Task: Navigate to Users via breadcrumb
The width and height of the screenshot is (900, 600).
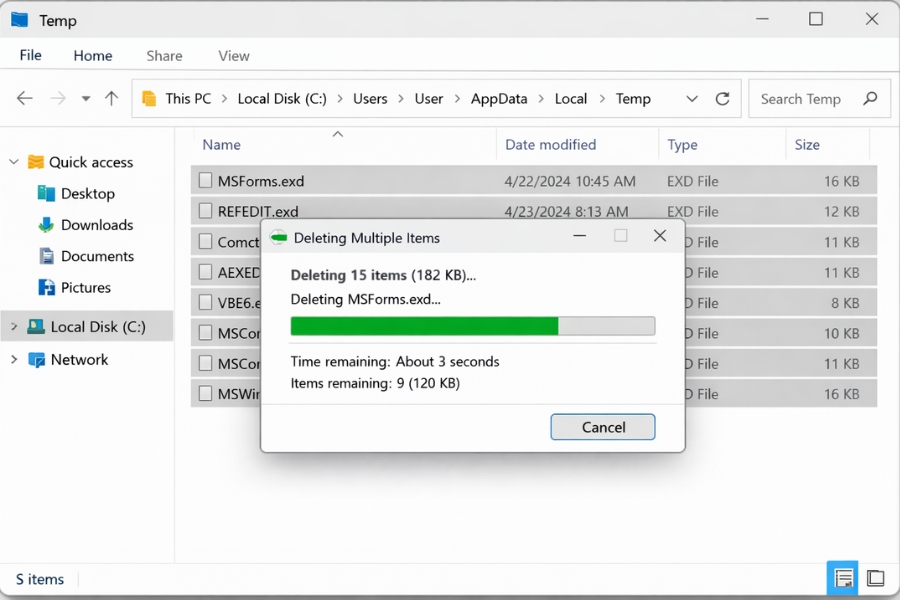Action: 370,98
